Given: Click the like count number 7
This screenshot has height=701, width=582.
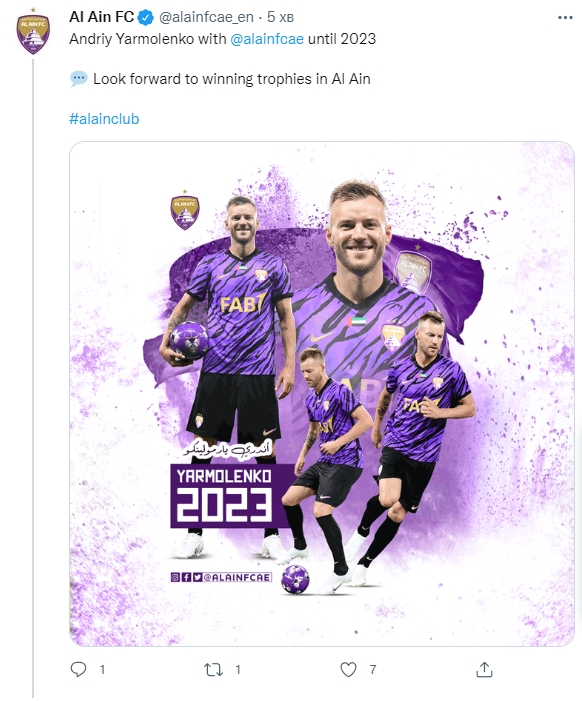Looking at the screenshot, I should (372, 669).
